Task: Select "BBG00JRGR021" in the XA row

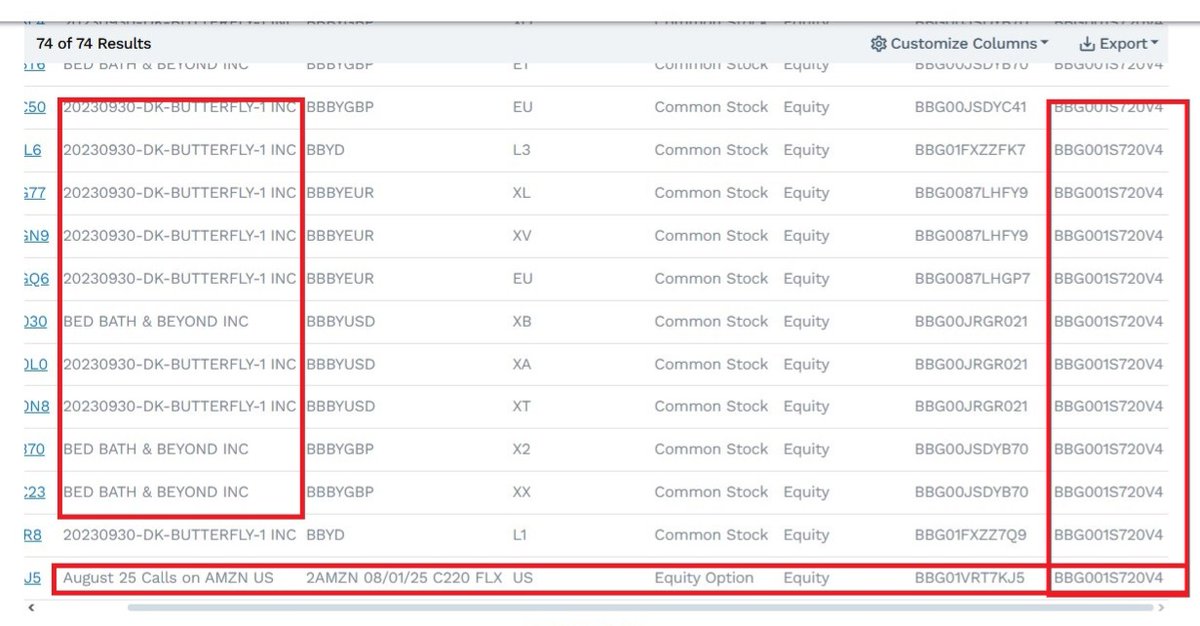Action: click(x=971, y=365)
